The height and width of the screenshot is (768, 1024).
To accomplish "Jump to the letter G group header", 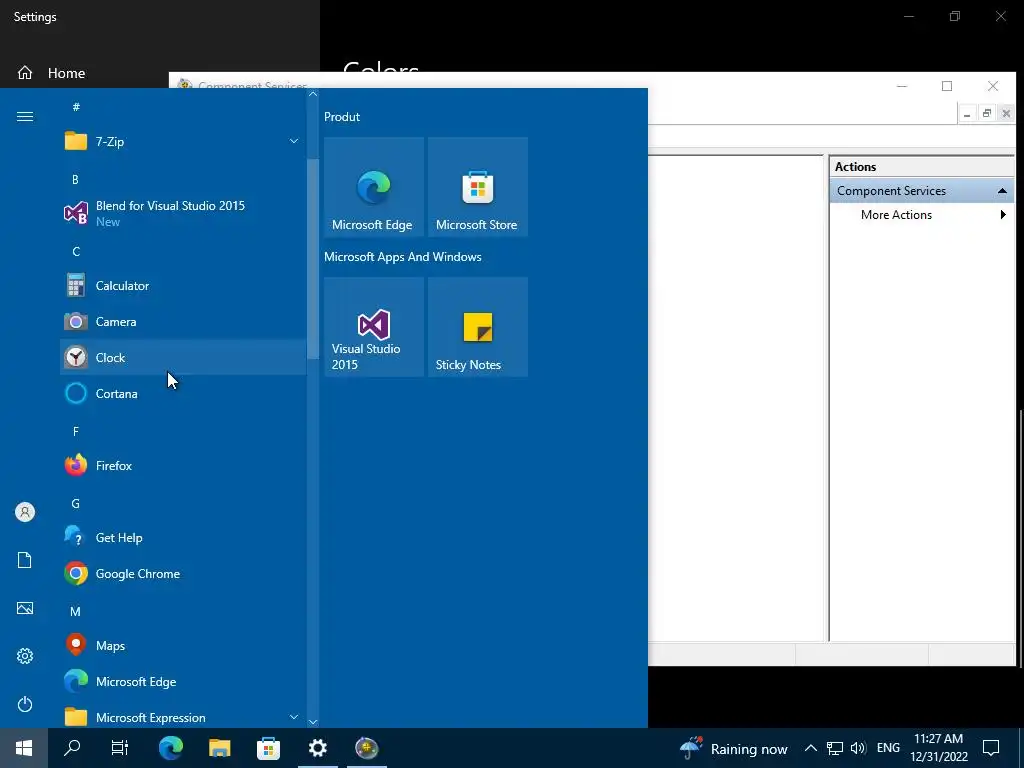I will pyautogui.click(x=76, y=504).
